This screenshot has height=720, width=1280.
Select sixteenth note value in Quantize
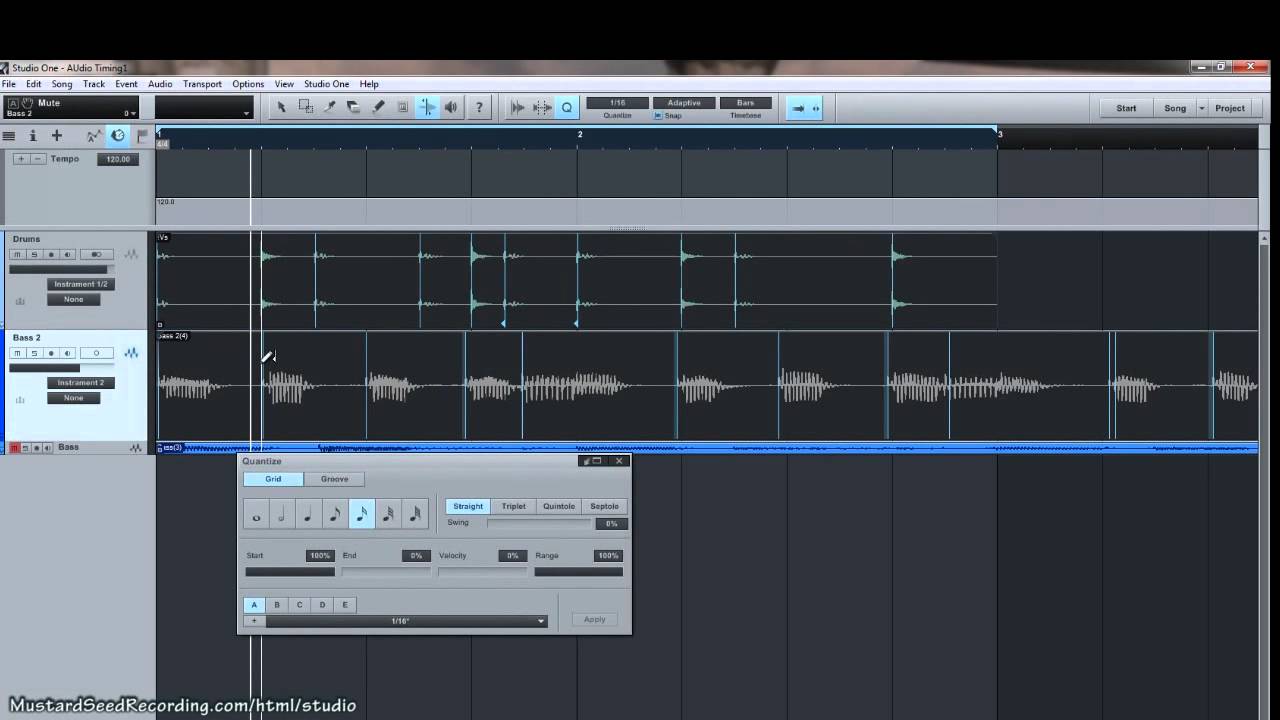coord(362,514)
